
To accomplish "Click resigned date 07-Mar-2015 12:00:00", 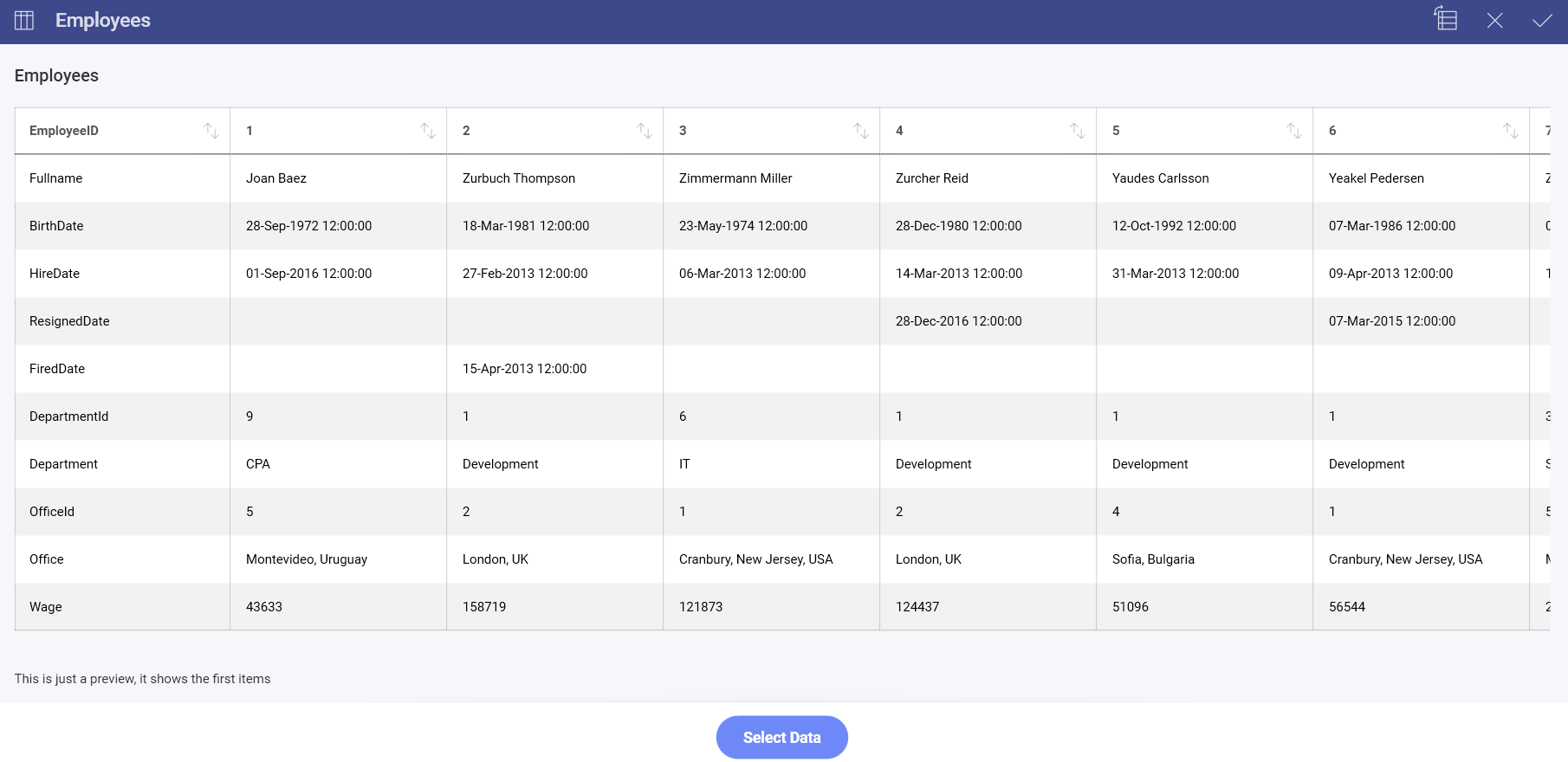I will coord(1392,321).
